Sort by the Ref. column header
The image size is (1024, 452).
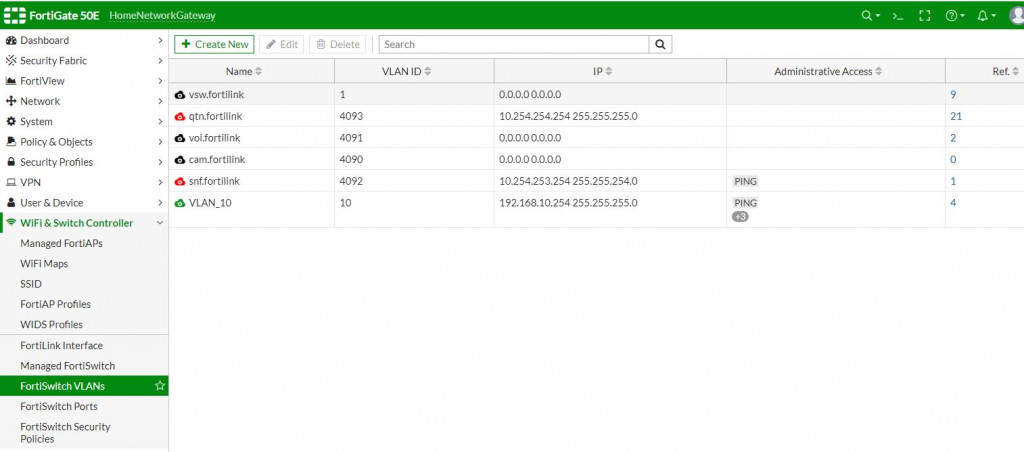point(1005,71)
